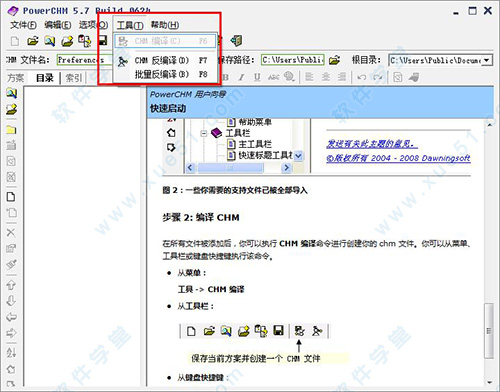Click the document convert icon in top toolbar
The height and width of the screenshot is (392, 500).
pyautogui.click(x=85, y=41)
